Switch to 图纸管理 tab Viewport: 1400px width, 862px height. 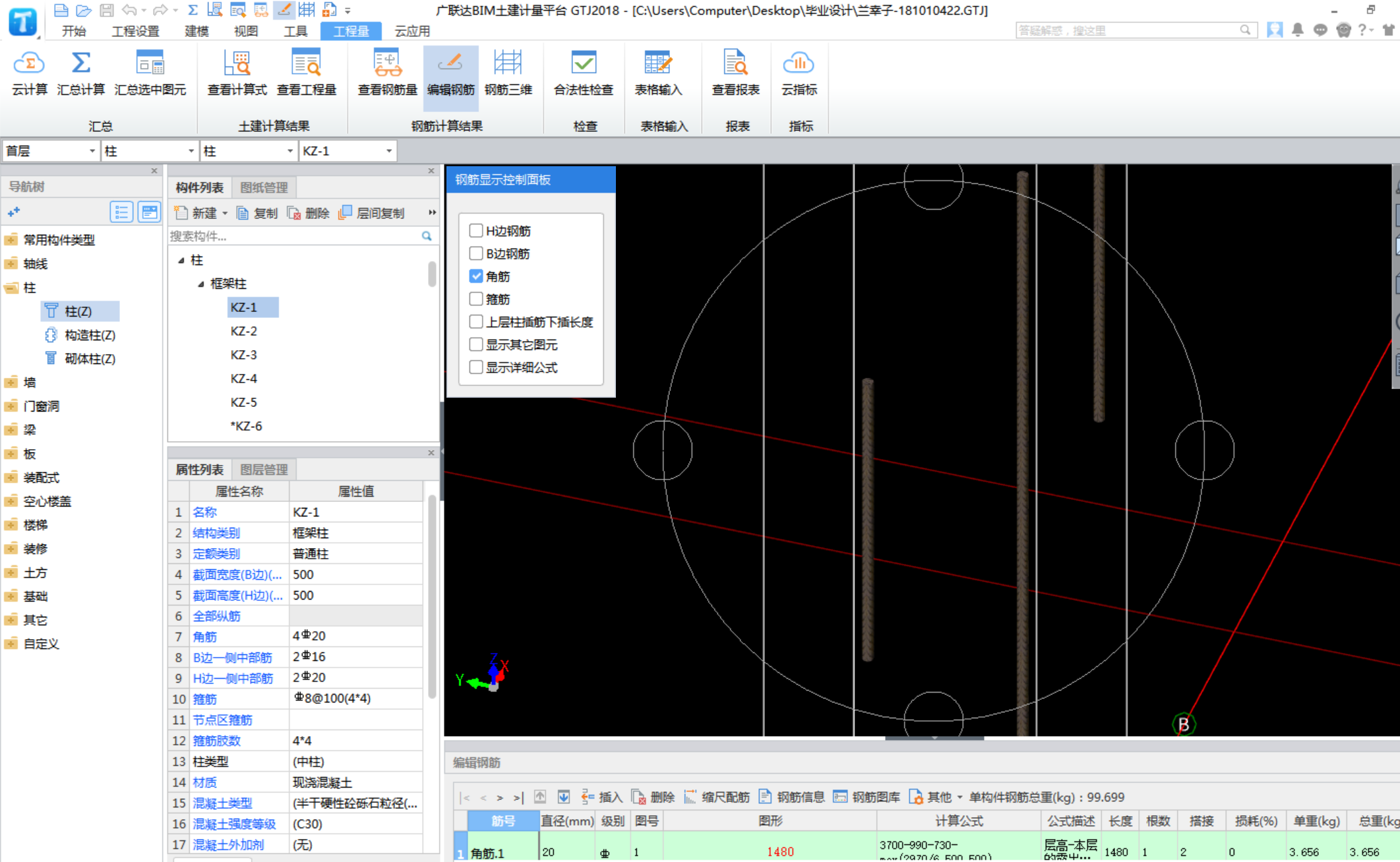click(x=264, y=187)
